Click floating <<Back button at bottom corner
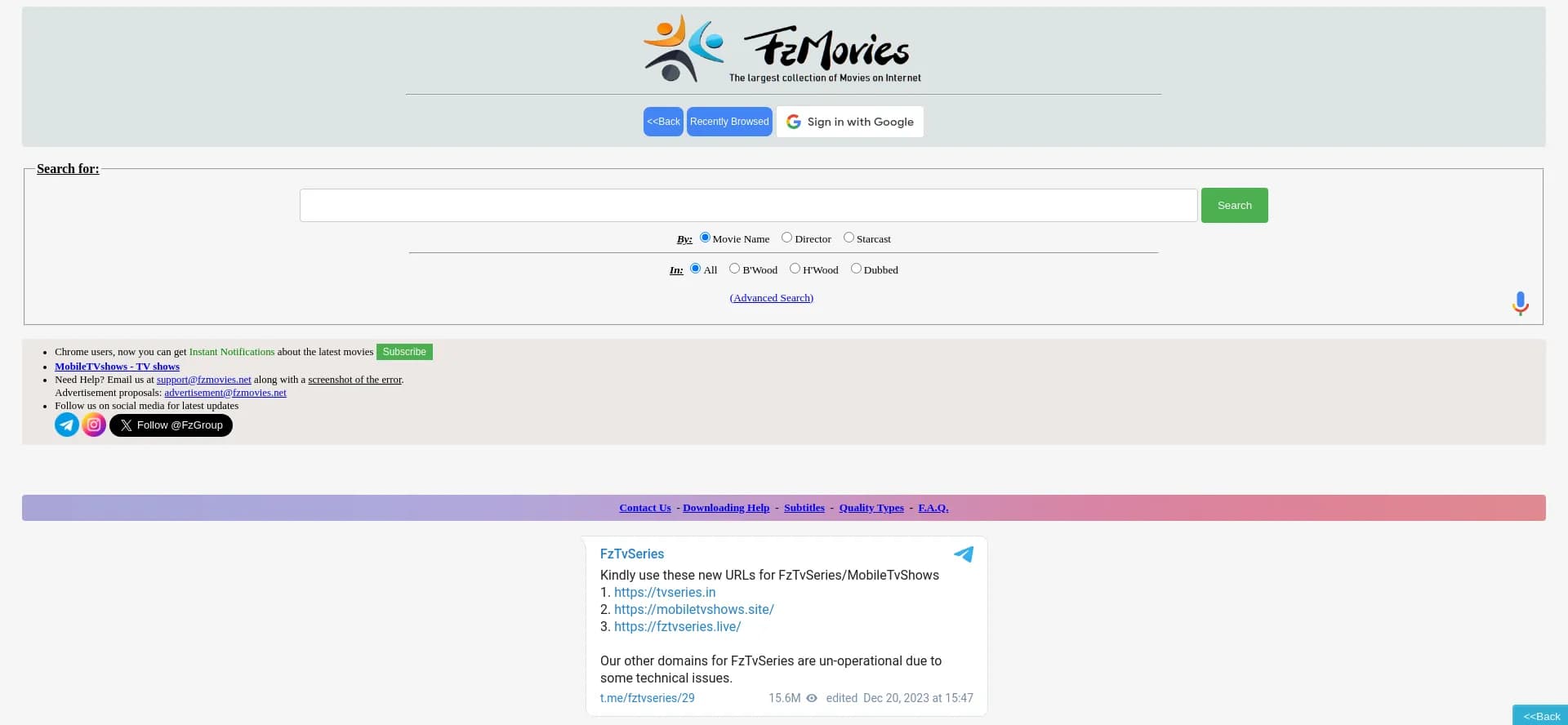Viewport: 1568px width, 725px height. [1541, 716]
